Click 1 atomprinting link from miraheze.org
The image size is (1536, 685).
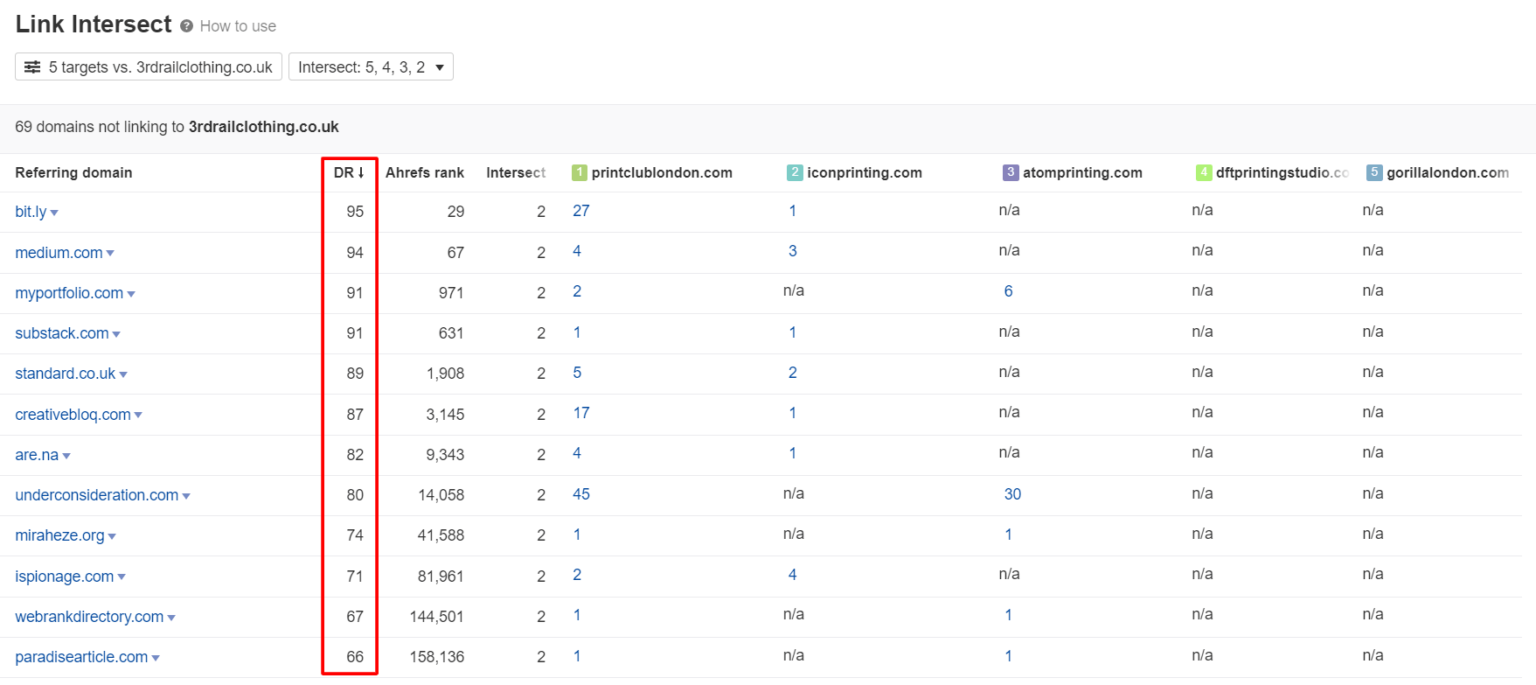coord(1008,535)
